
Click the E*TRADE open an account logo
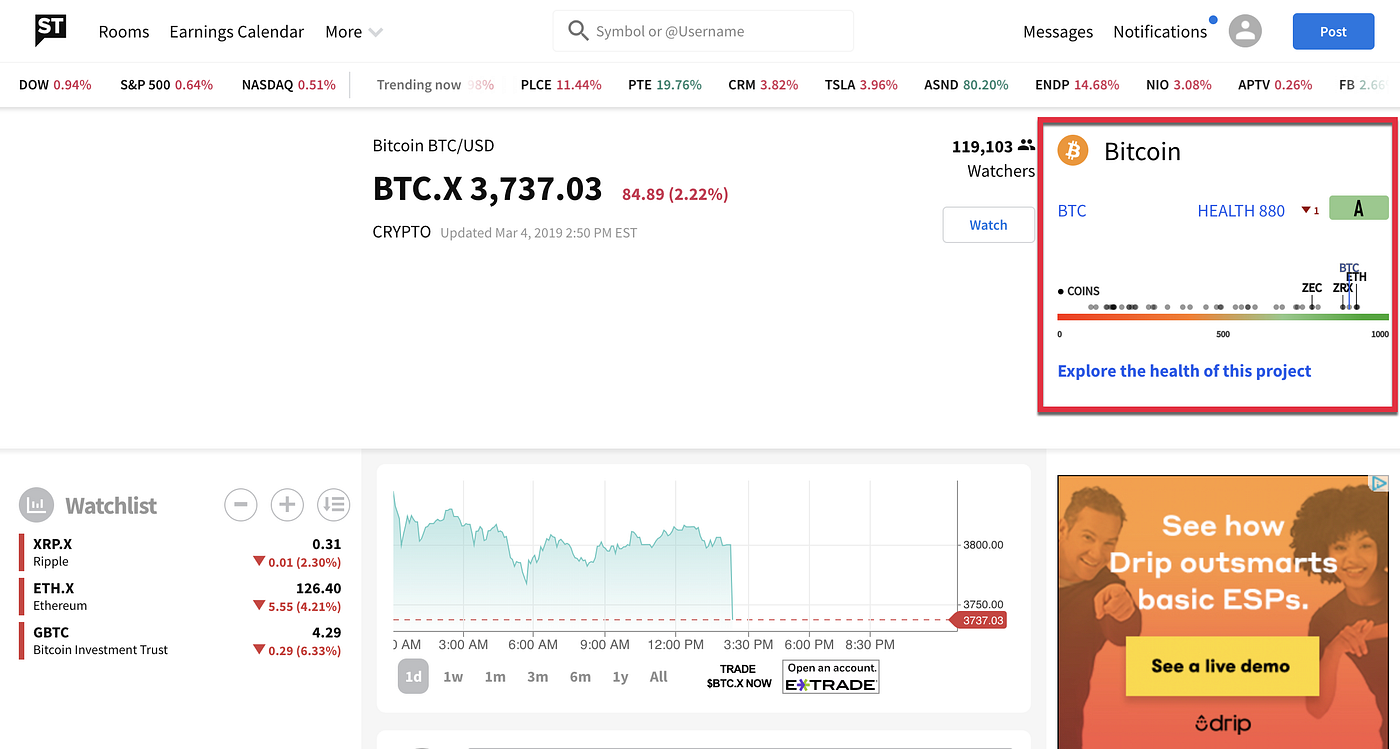coord(830,677)
